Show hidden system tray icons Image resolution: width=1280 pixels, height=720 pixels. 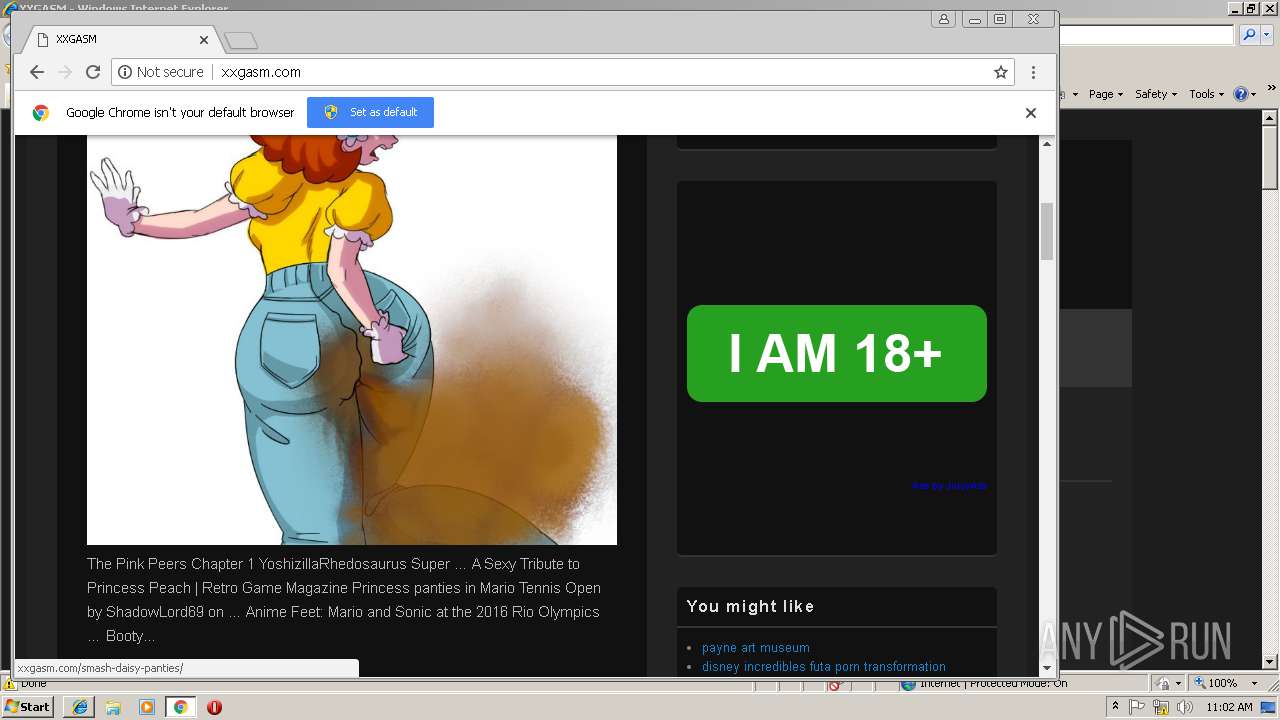pos(1115,707)
